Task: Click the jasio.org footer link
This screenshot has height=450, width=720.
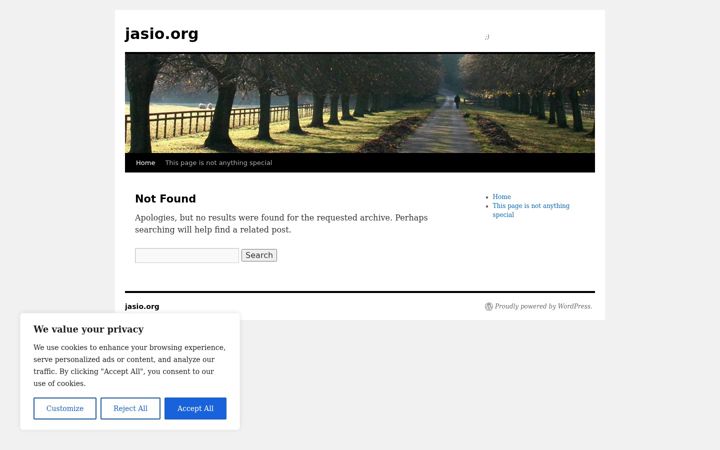Action: tap(142, 306)
